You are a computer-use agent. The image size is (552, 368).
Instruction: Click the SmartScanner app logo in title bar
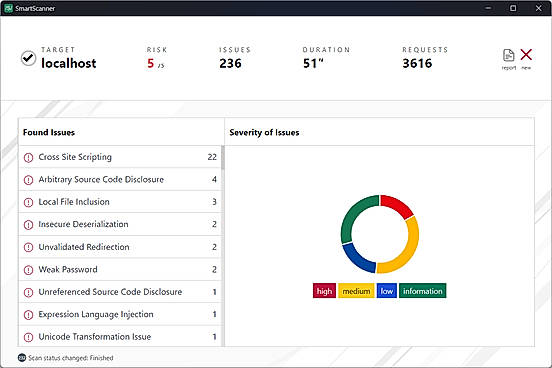(x=8, y=8)
